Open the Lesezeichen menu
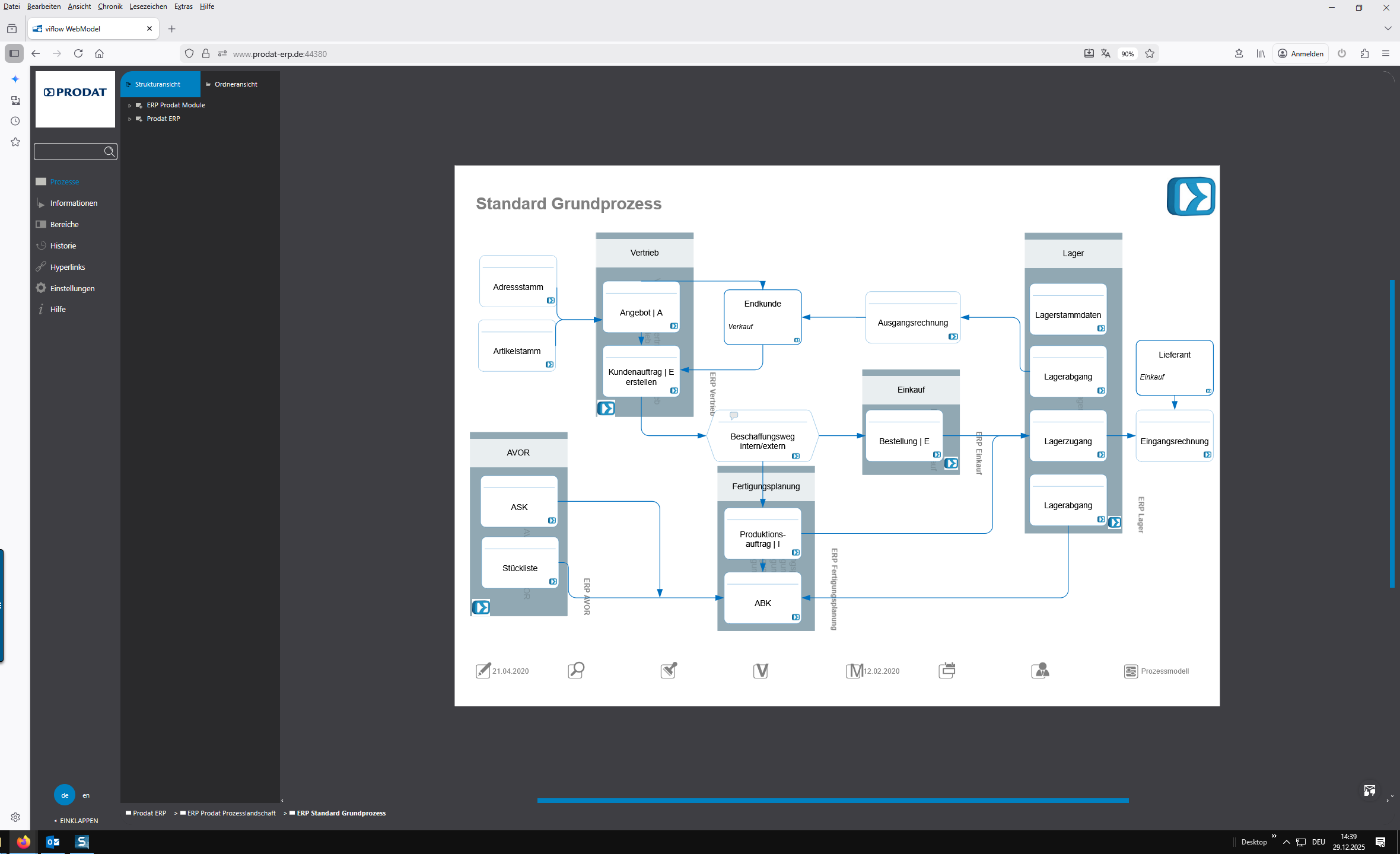The width and height of the screenshot is (1400, 854). (148, 7)
